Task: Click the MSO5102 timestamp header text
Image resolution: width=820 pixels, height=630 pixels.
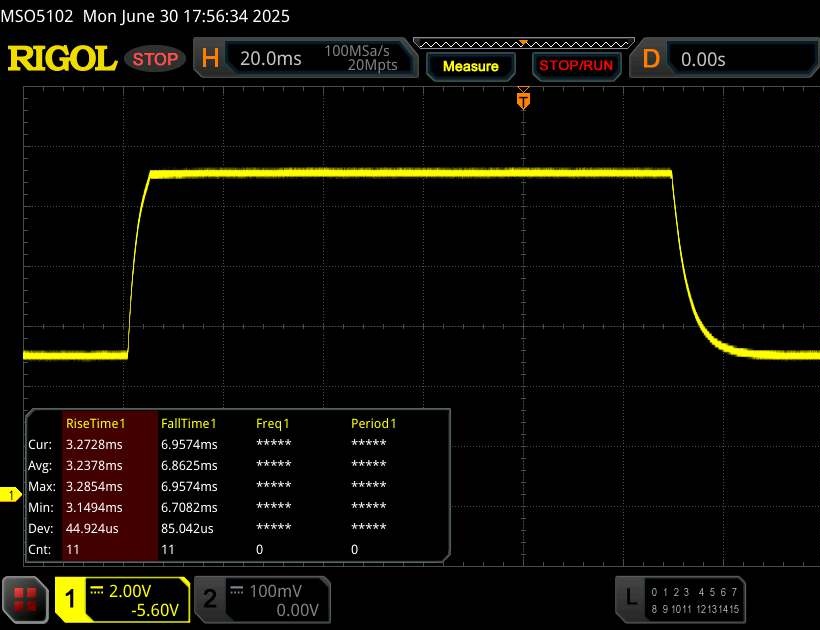Action: [145, 16]
